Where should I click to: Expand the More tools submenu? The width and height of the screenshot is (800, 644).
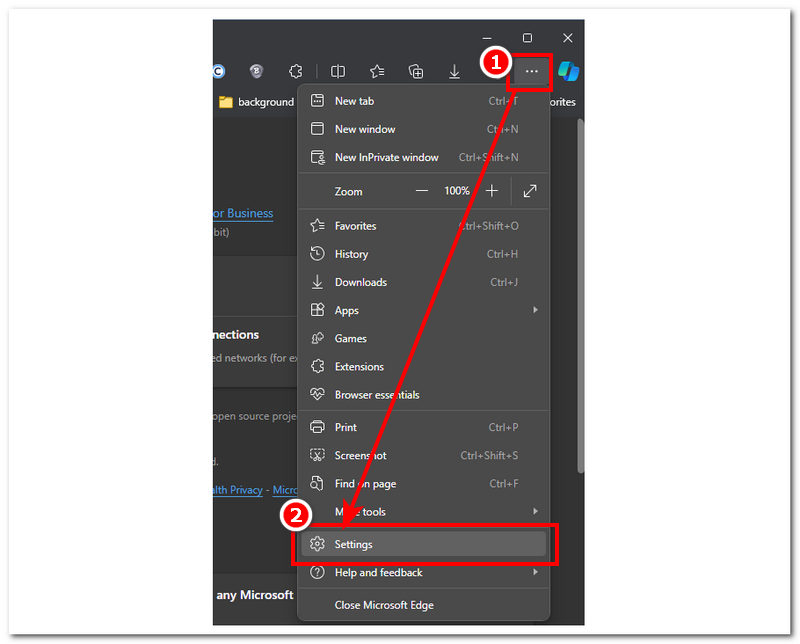423,511
